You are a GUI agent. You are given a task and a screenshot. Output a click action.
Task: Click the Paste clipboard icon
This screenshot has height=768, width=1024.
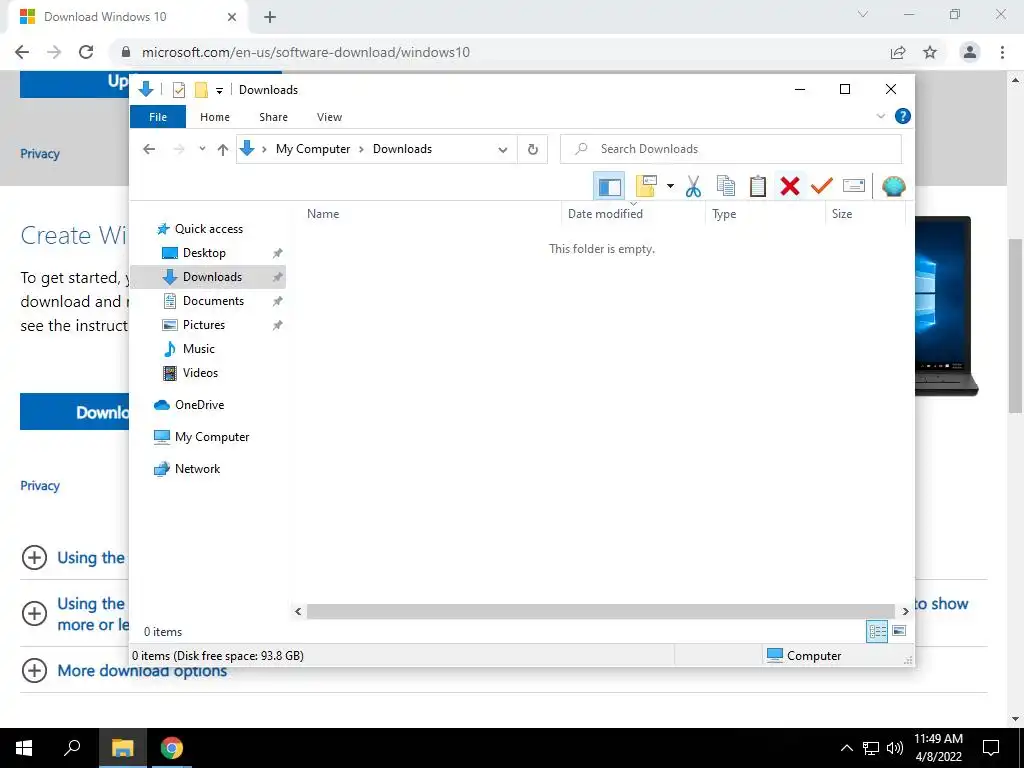758,187
